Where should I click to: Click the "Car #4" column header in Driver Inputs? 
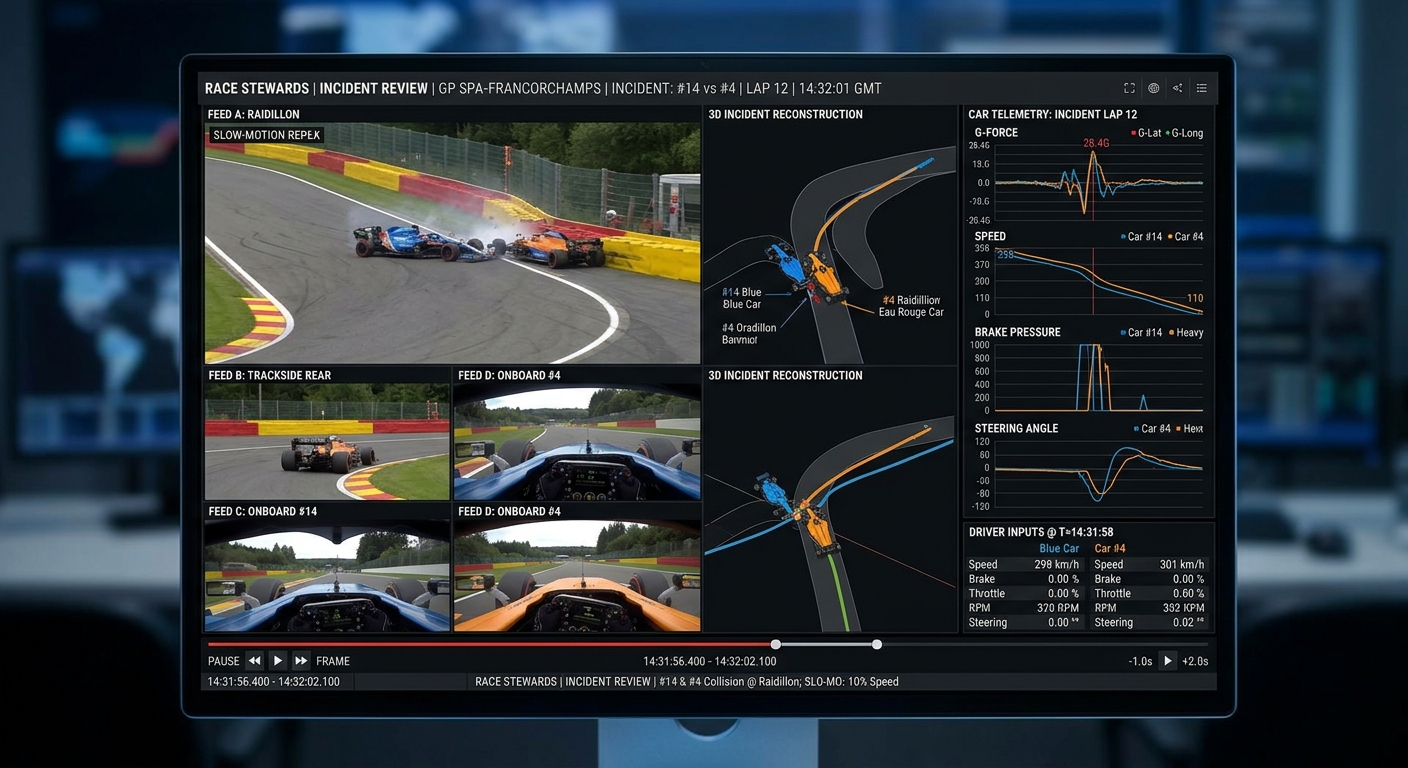(x=1110, y=548)
